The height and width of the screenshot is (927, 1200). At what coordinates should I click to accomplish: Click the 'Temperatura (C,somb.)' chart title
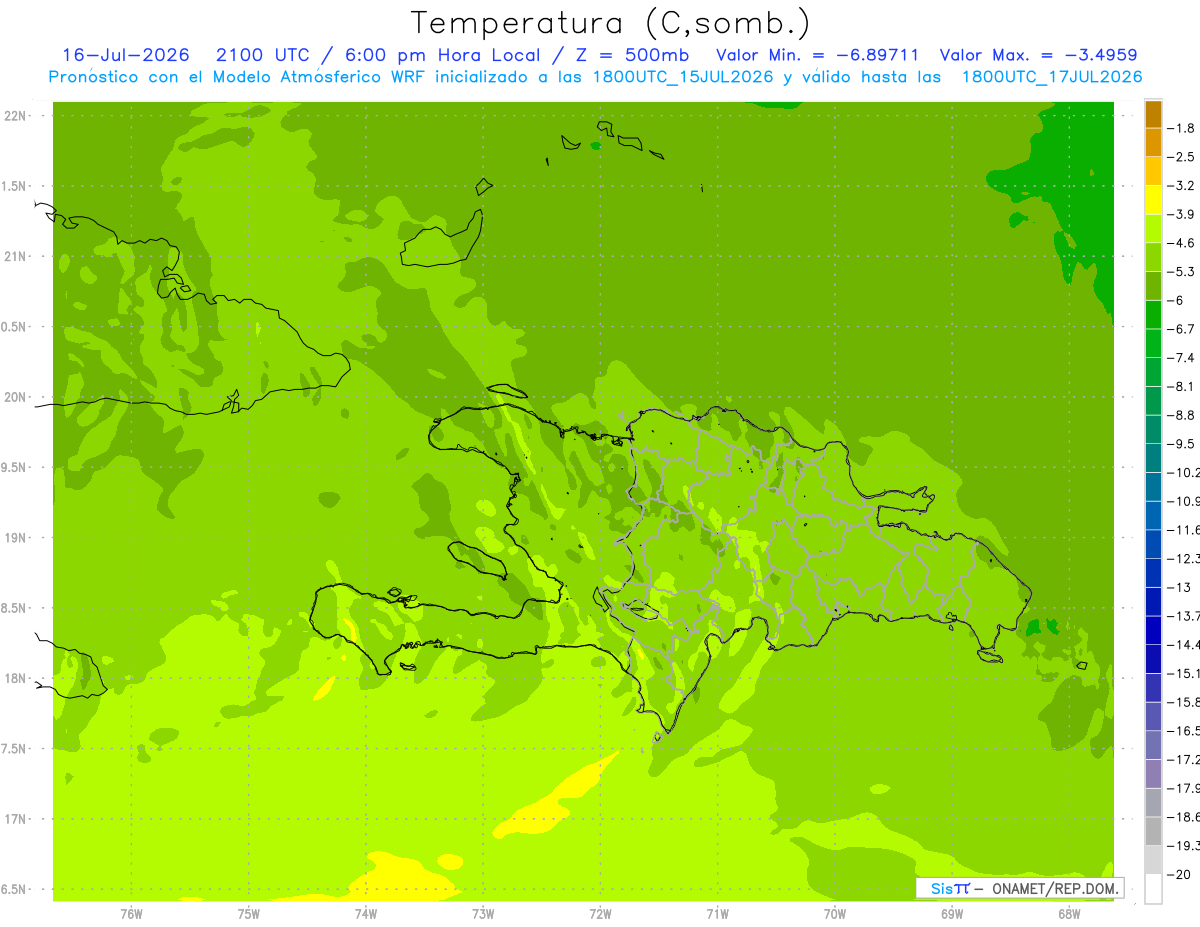610,23
